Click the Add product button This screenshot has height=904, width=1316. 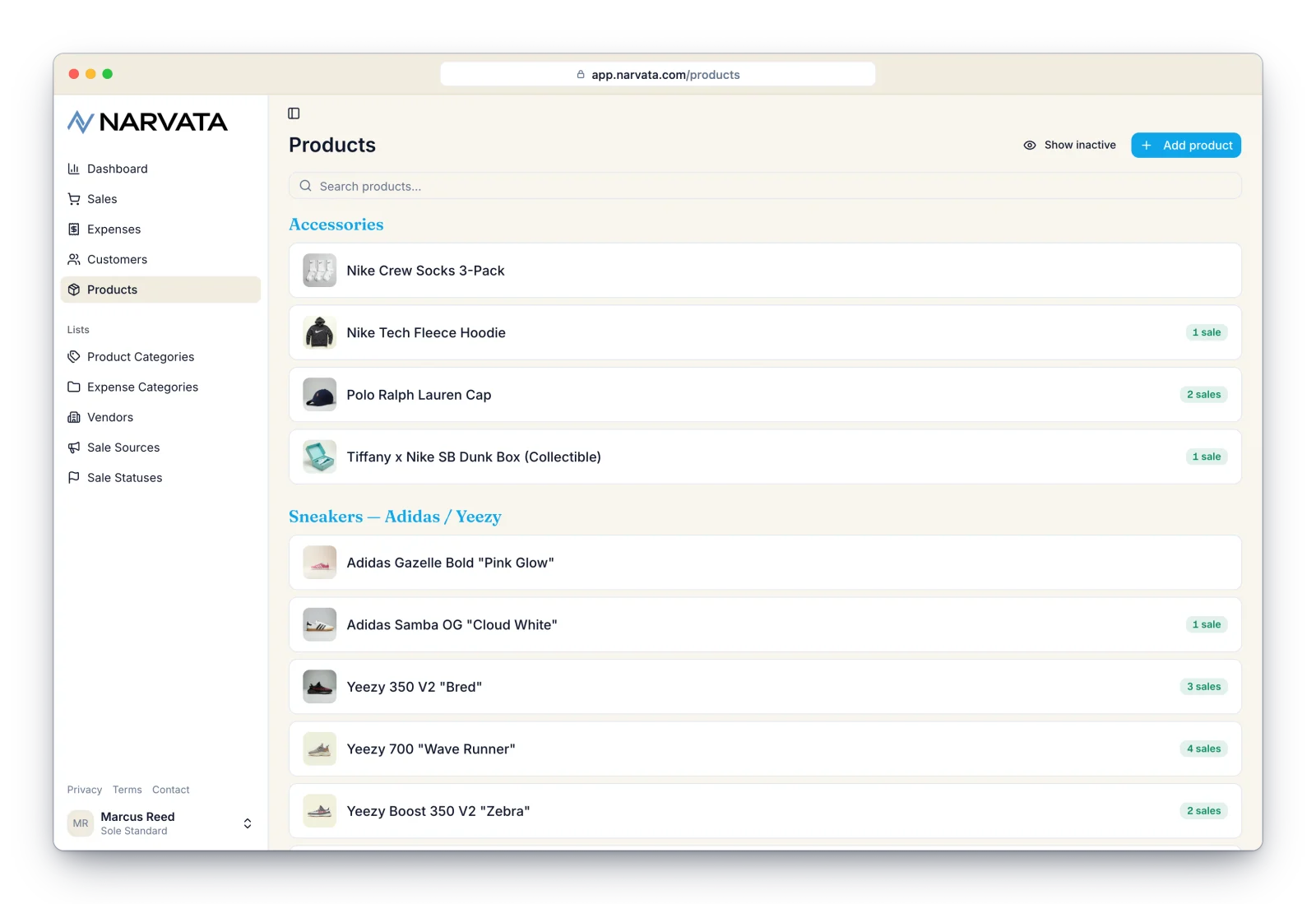[1186, 145]
